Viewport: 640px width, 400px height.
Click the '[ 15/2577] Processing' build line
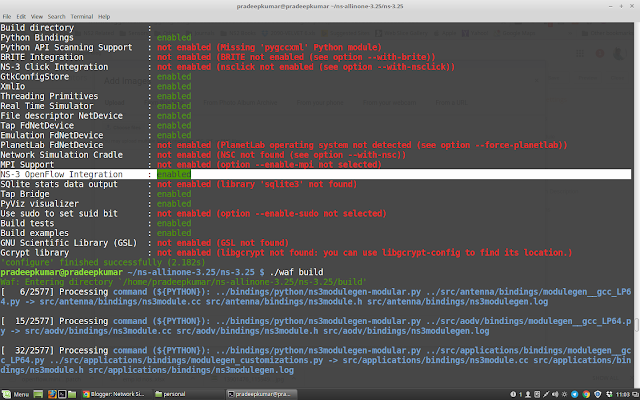(x=316, y=326)
